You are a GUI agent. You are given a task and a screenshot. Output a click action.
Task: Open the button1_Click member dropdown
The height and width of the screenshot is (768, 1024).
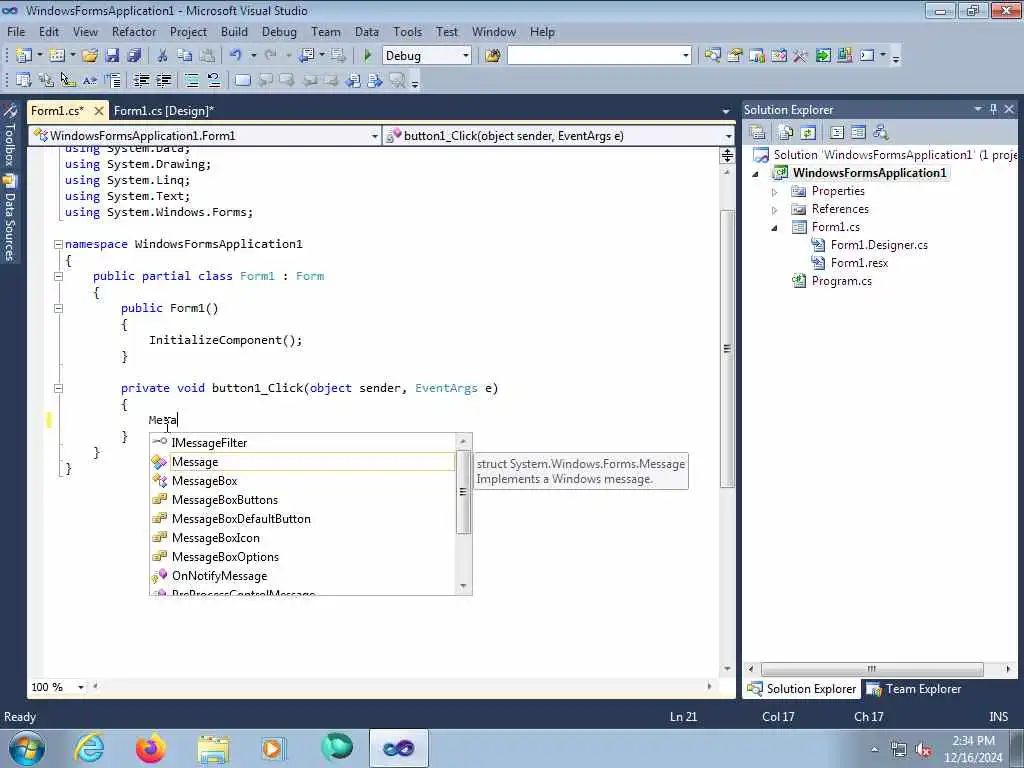(728, 136)
